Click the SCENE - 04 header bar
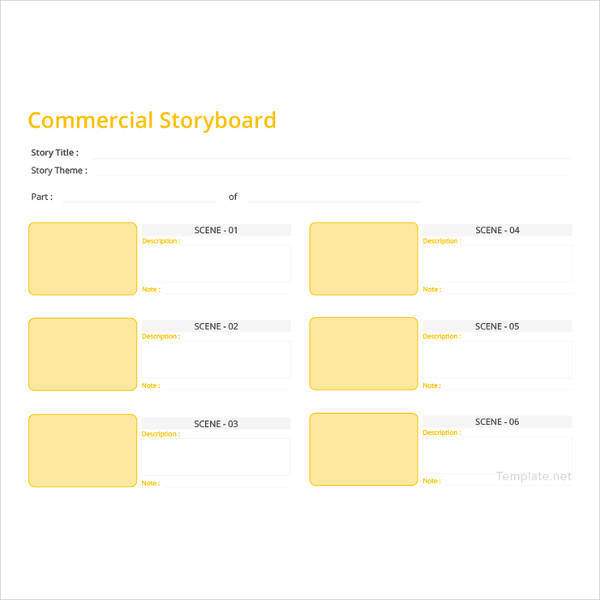Viewport: 600px width, 600px height. point(497,230)
